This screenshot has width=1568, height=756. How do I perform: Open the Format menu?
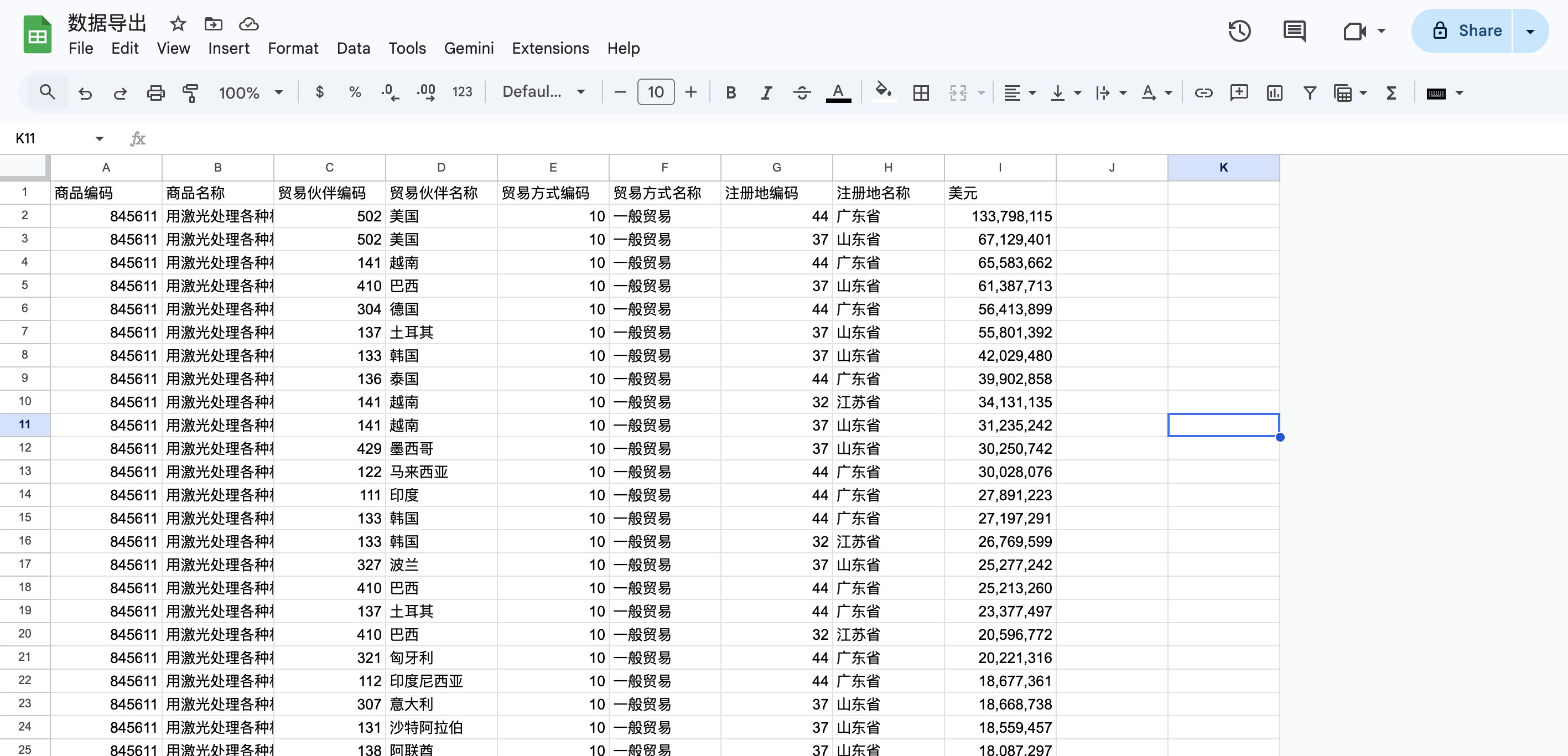tap(293, 48)
